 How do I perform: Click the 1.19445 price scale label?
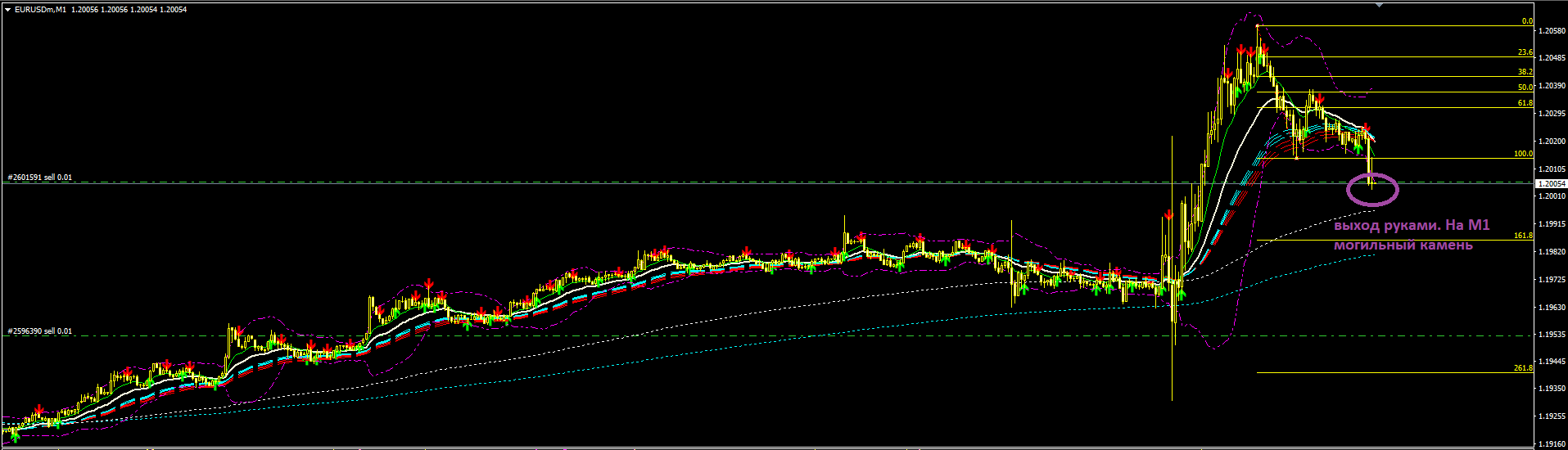[x=1552, y=362]
